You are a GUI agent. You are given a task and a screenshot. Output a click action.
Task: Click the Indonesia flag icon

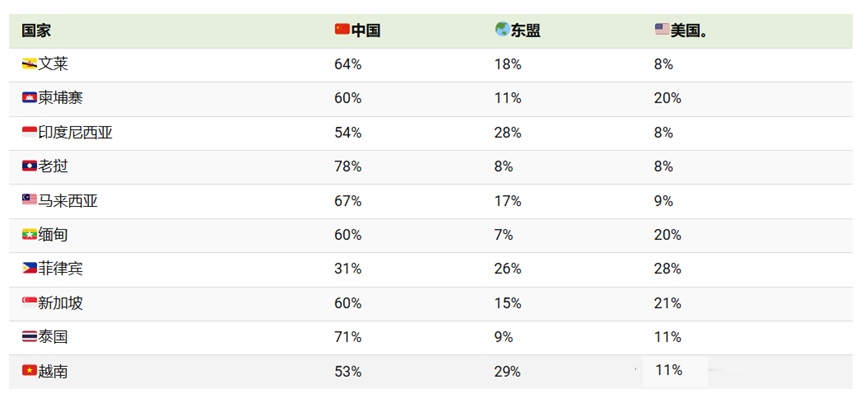tap(29, 132)
